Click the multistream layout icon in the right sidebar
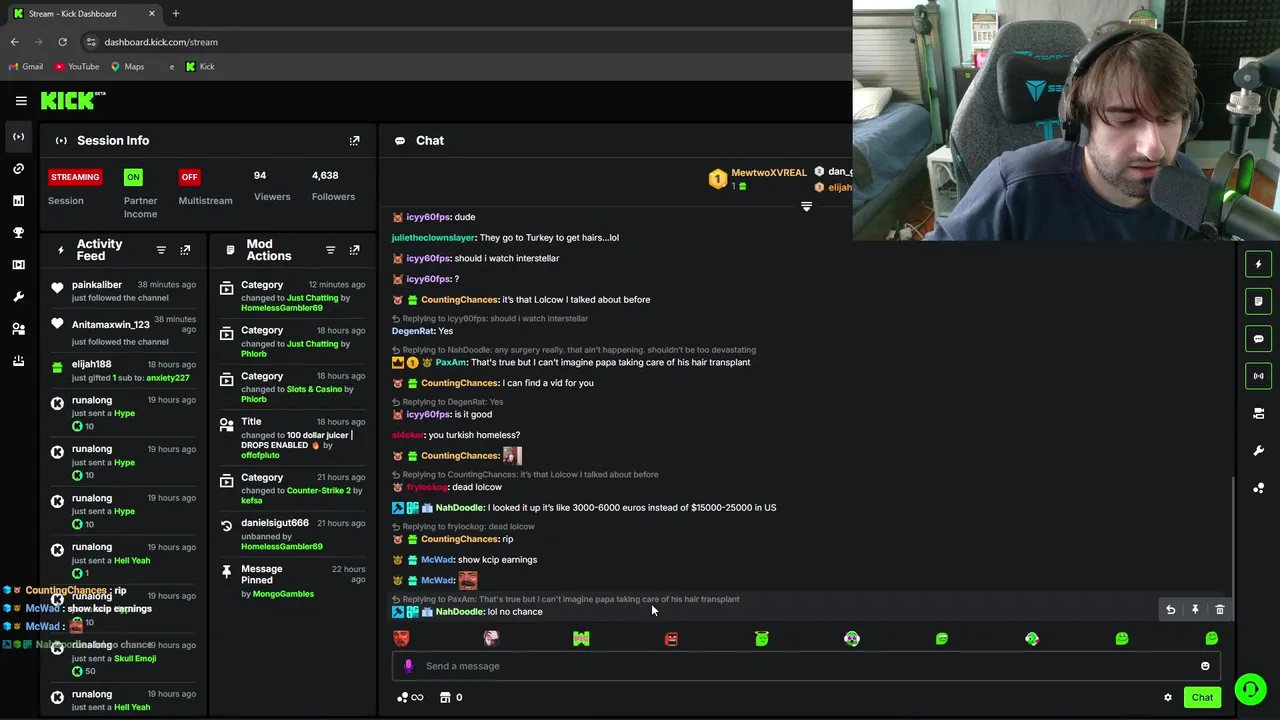 click(1258, 413)
